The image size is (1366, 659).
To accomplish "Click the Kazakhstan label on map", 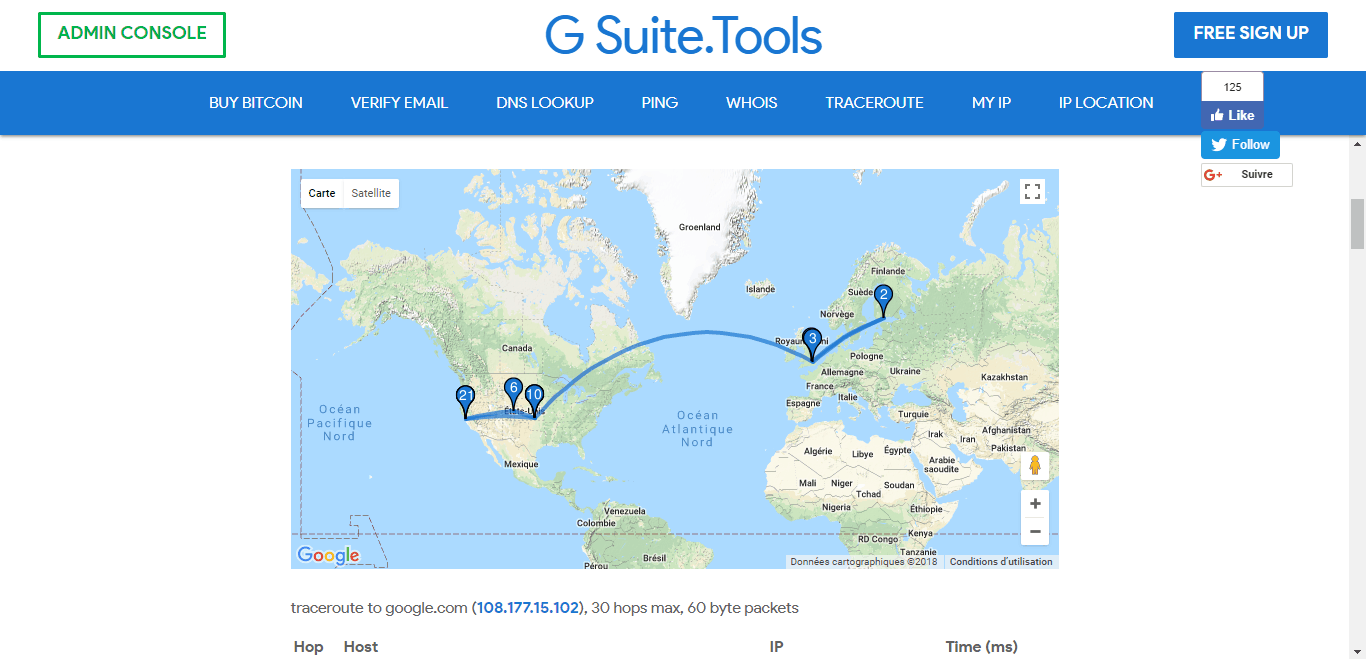I will pyautogui.click(x=1004, y=377).
